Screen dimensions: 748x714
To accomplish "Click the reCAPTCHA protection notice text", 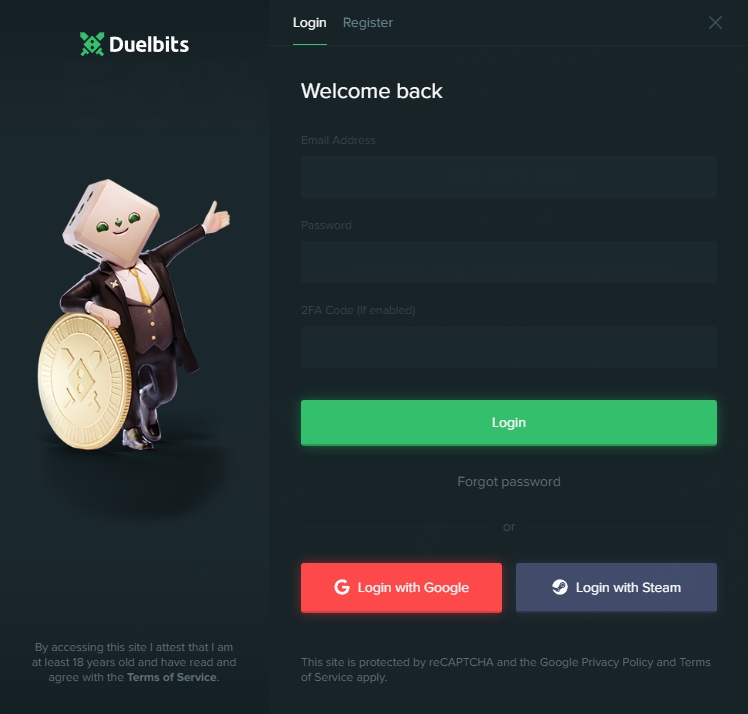I will tap(506, 670).
